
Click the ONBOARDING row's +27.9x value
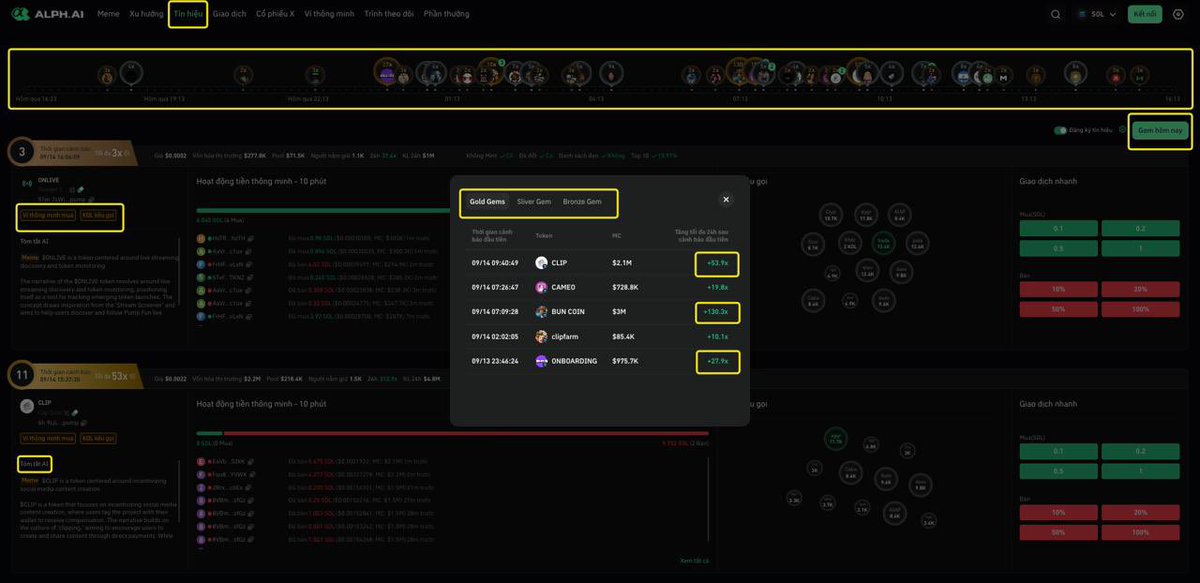pyautogui.click(x=716, y=361)
